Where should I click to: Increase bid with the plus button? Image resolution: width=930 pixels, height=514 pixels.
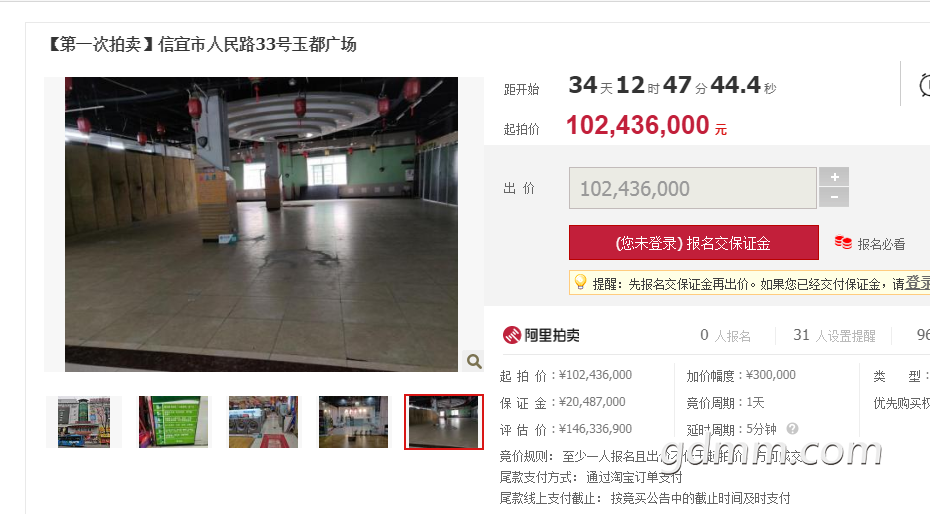tap(834, 177)
